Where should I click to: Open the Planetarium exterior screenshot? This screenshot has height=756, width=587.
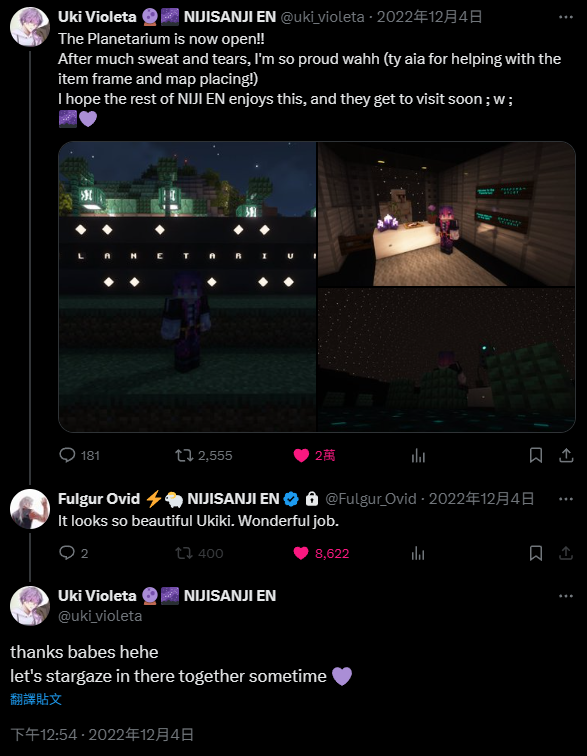[x=187, y=286]
